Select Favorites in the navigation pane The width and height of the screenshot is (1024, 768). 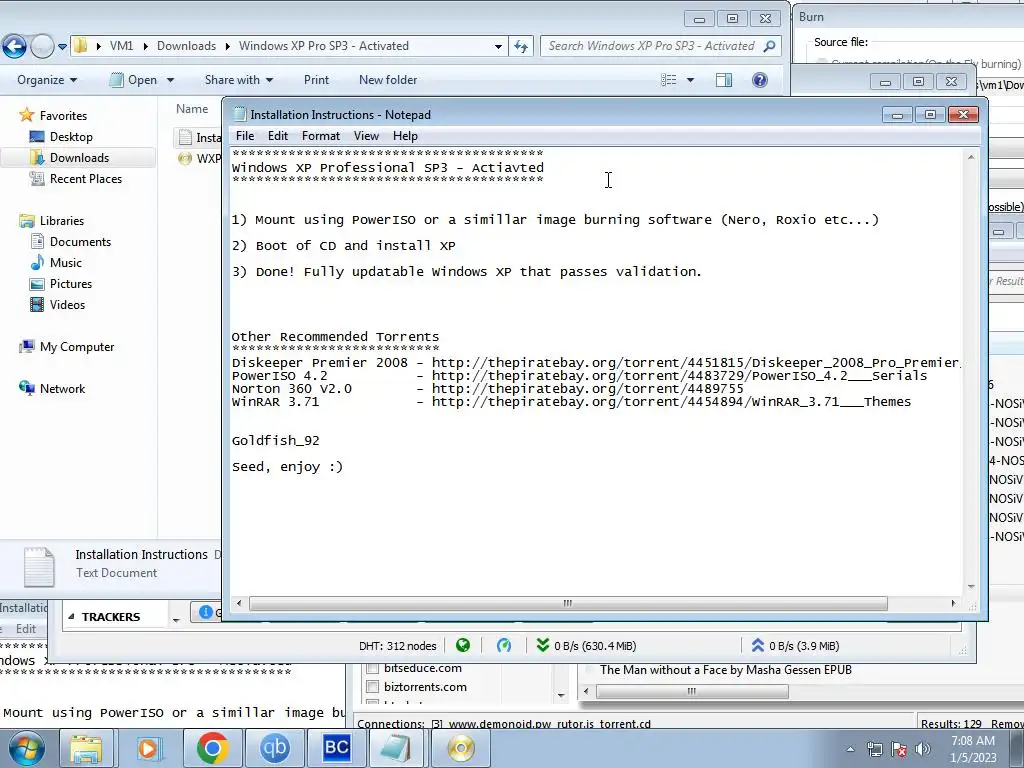[63, 116]
